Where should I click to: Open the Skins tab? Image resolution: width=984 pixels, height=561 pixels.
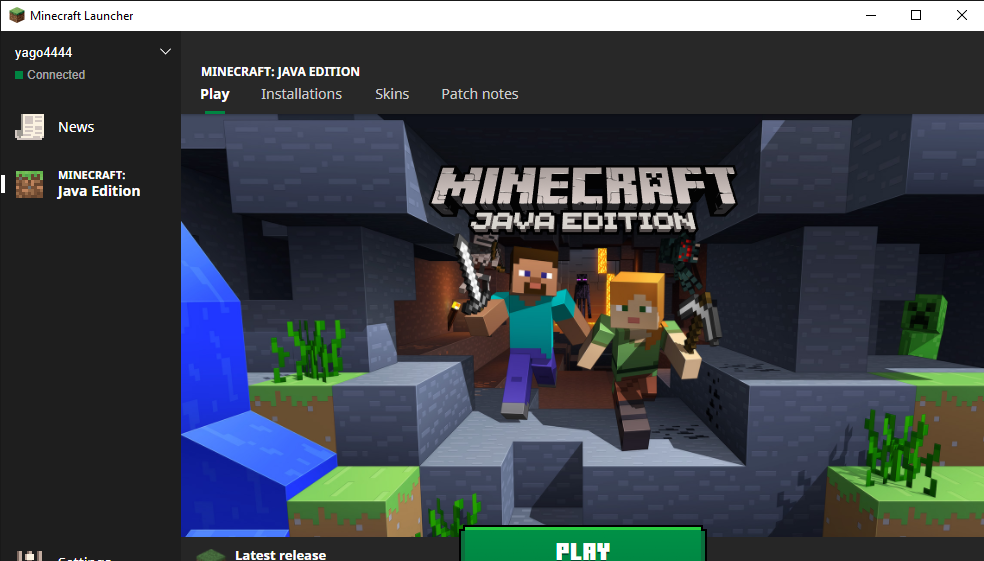tap(392, 94)
